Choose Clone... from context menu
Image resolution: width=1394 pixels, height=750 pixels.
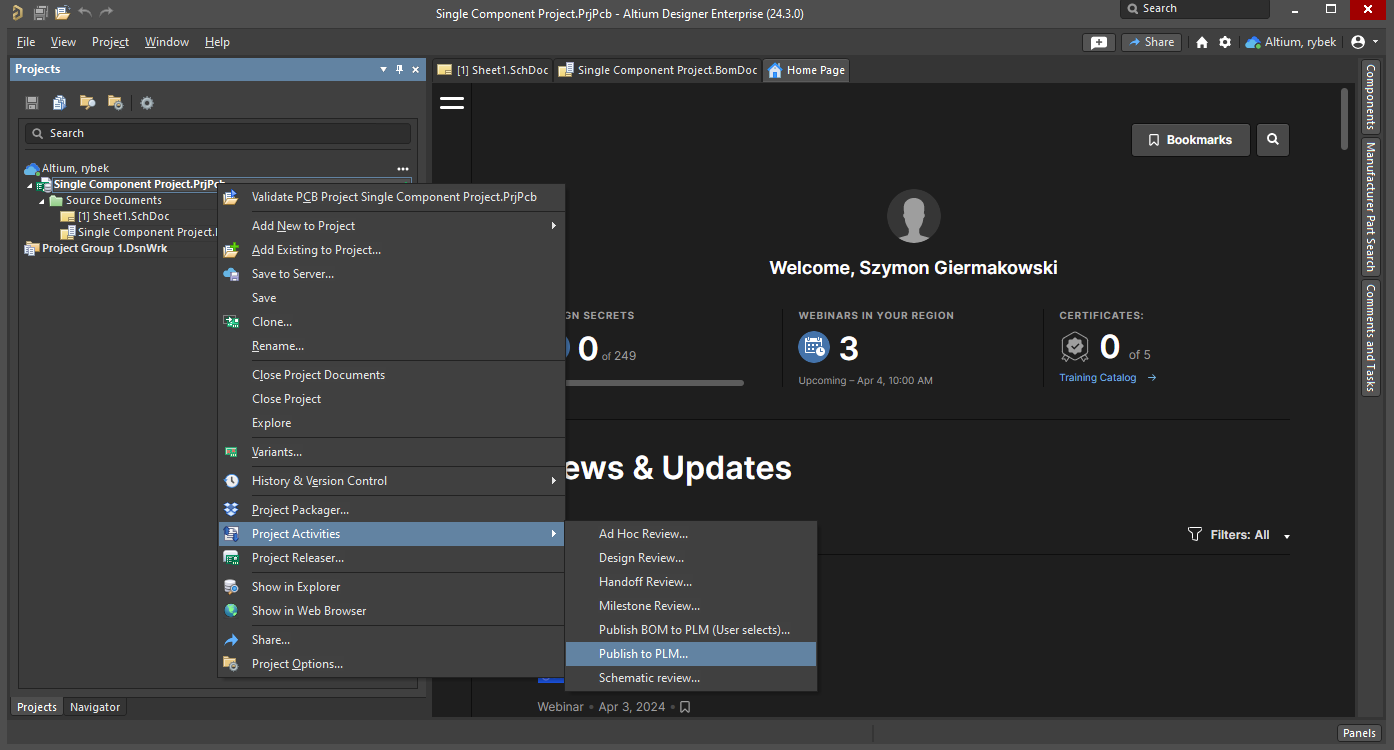coord(392,322)
